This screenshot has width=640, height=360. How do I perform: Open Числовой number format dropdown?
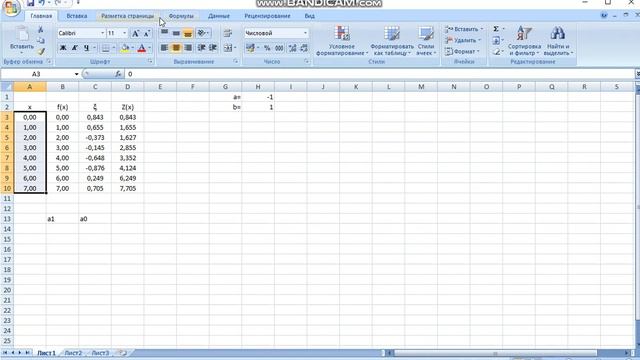coord(305,33)
